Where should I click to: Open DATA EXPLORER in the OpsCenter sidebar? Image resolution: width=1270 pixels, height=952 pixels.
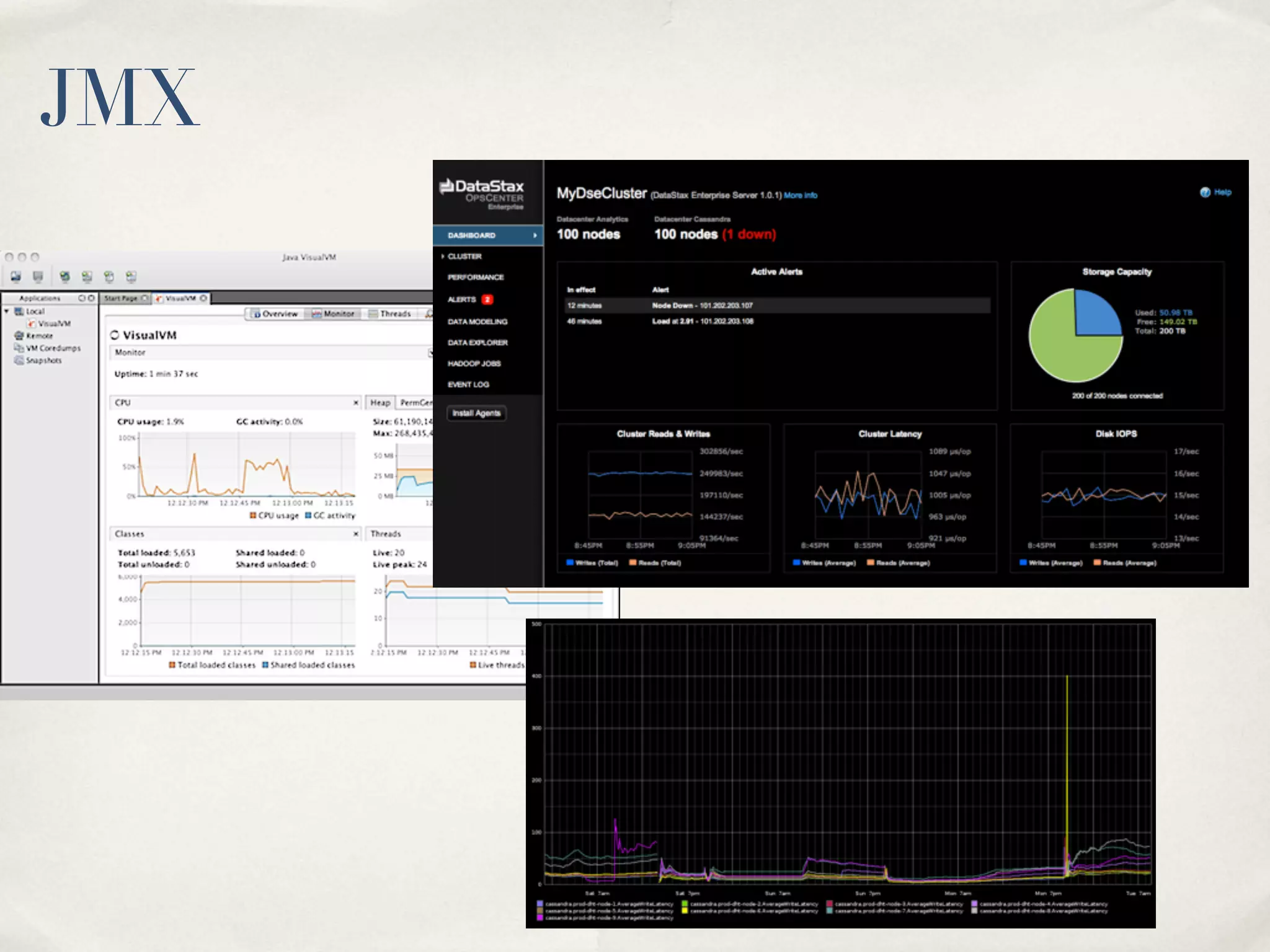pyautogui.click(x=477, y=343)
